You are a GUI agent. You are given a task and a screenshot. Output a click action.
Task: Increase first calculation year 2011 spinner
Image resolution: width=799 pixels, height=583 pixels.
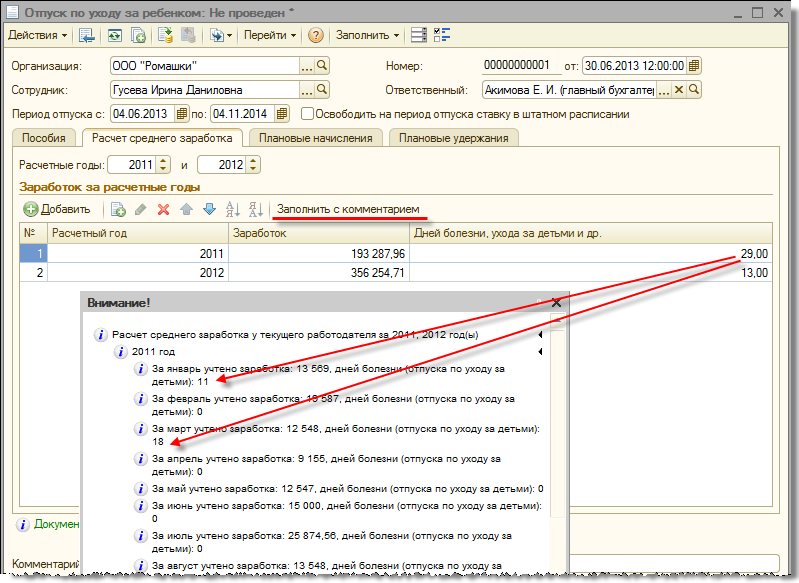point(164,160)
